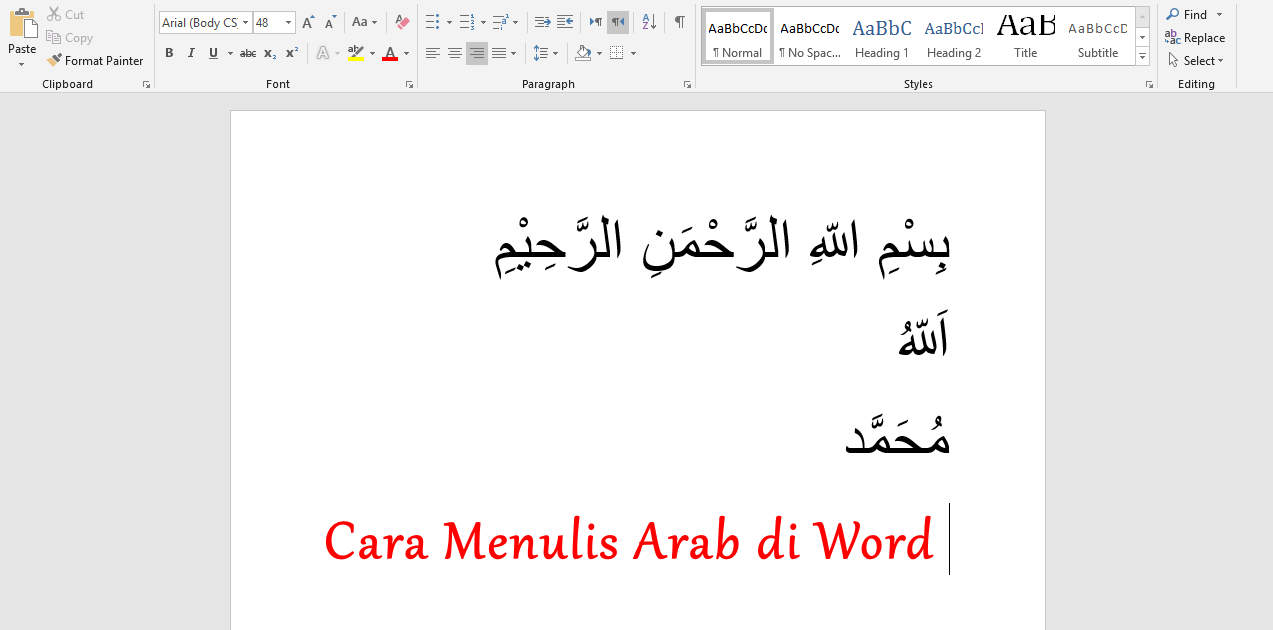Justify the text
The image size is (1273, 630).
coord(499,53)
